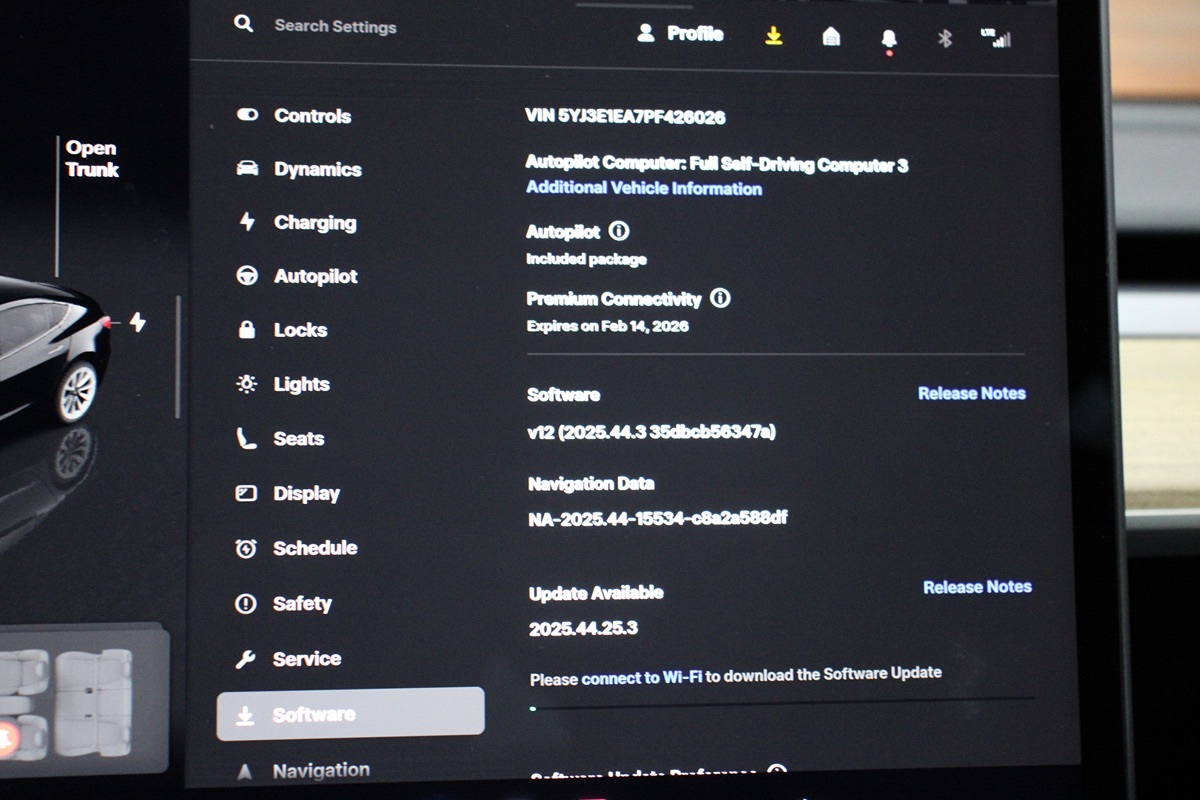This screenshot has height=800, width=1200.
Task: View Release Notes for available update
Action: point(976,587)
